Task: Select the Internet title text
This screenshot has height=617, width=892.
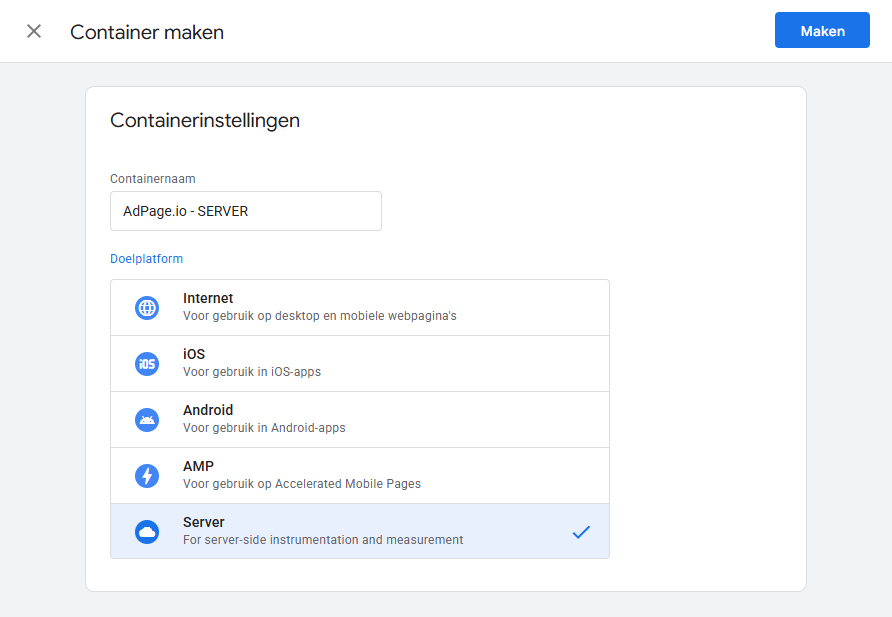Action: pos(208,298)
